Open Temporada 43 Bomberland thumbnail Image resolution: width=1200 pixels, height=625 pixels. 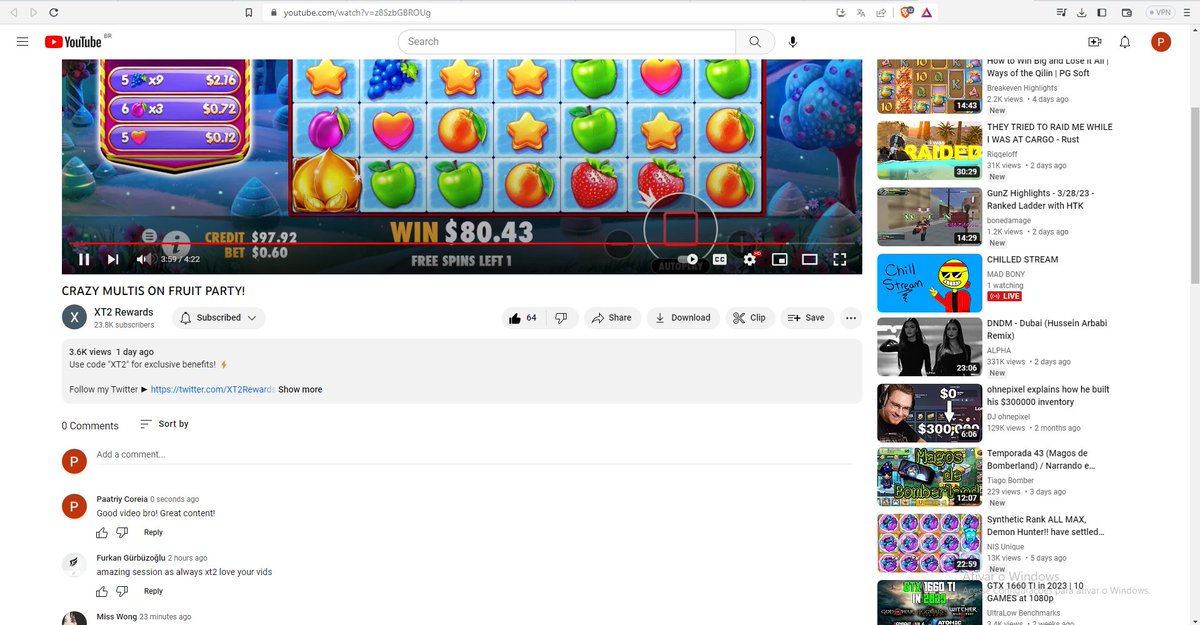coord(929,477)
